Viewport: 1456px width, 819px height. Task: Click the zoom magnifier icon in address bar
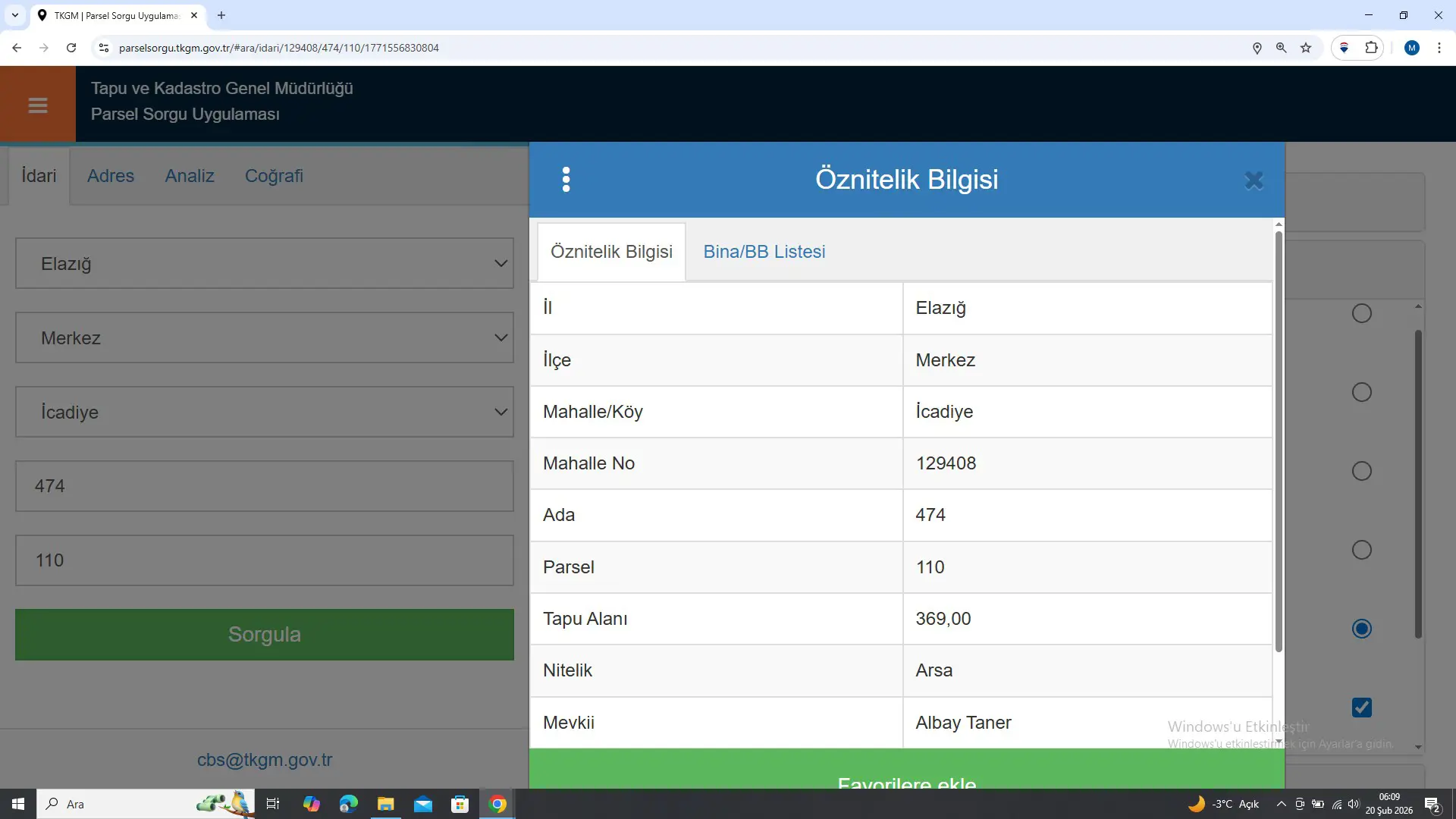click(x=1281, y=48)
